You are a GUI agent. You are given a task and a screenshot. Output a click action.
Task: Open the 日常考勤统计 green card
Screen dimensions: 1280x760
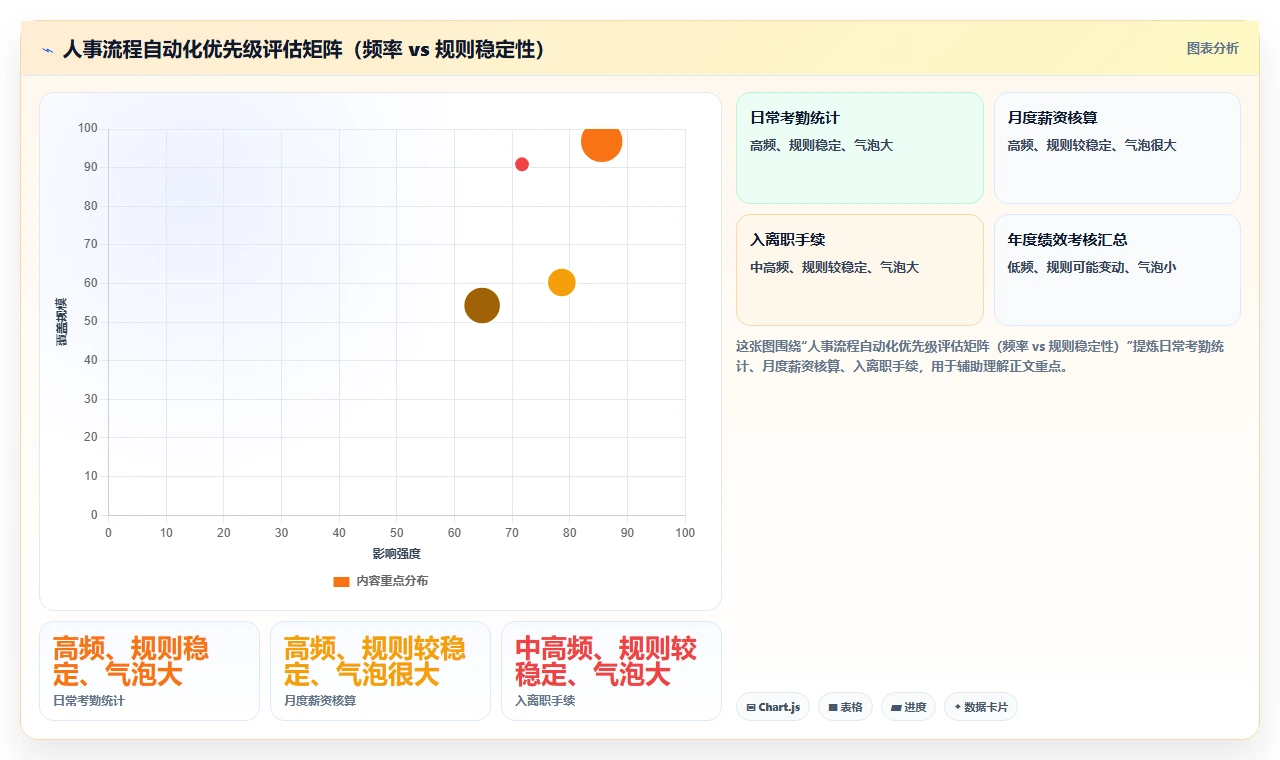860,148
